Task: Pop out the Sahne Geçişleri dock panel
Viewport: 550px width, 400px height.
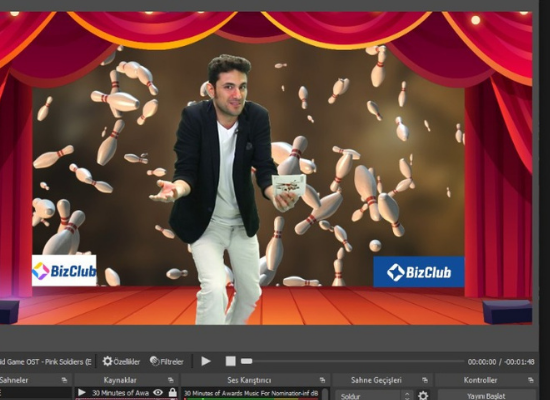Action: 425,380
